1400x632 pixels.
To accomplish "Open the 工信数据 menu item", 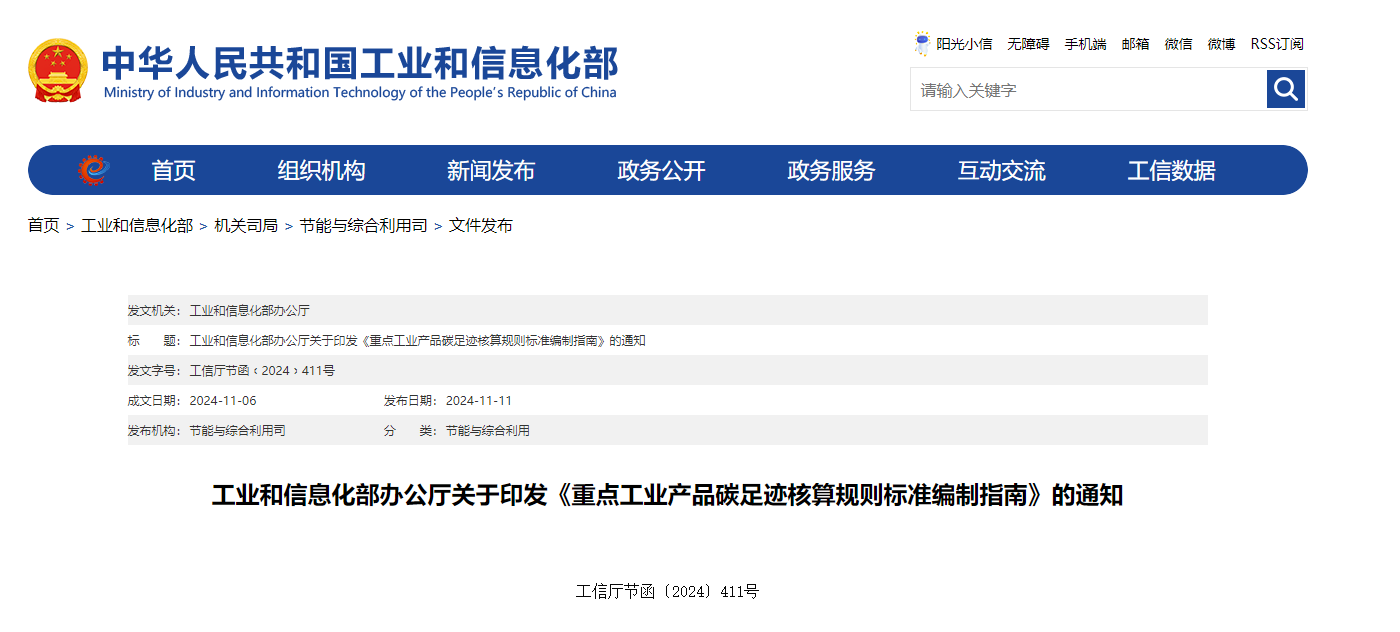I will 1171,171.
